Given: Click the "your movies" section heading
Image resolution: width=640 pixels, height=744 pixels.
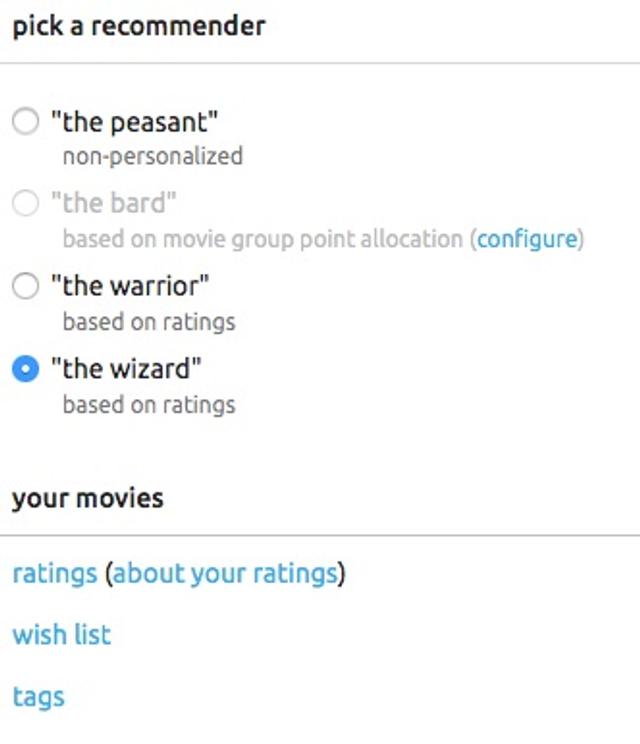Looking at the screenshot, I should pos(87,498).
